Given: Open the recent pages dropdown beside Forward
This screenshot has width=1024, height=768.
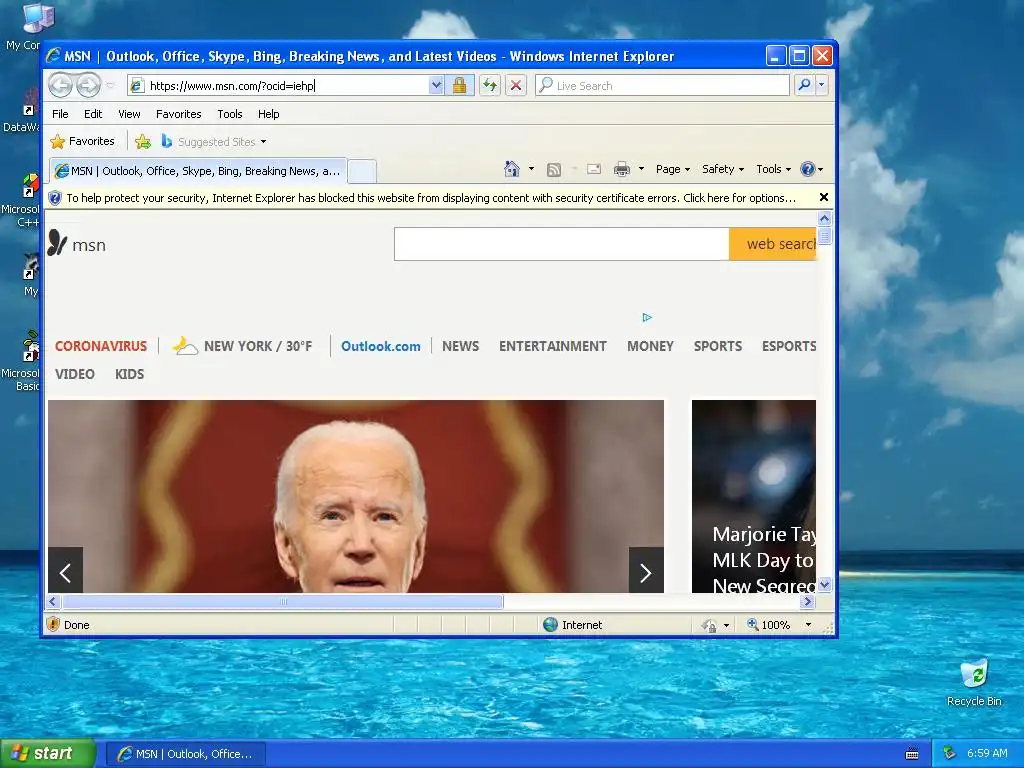Looking at the screenshot, I should tap(110, 86).
